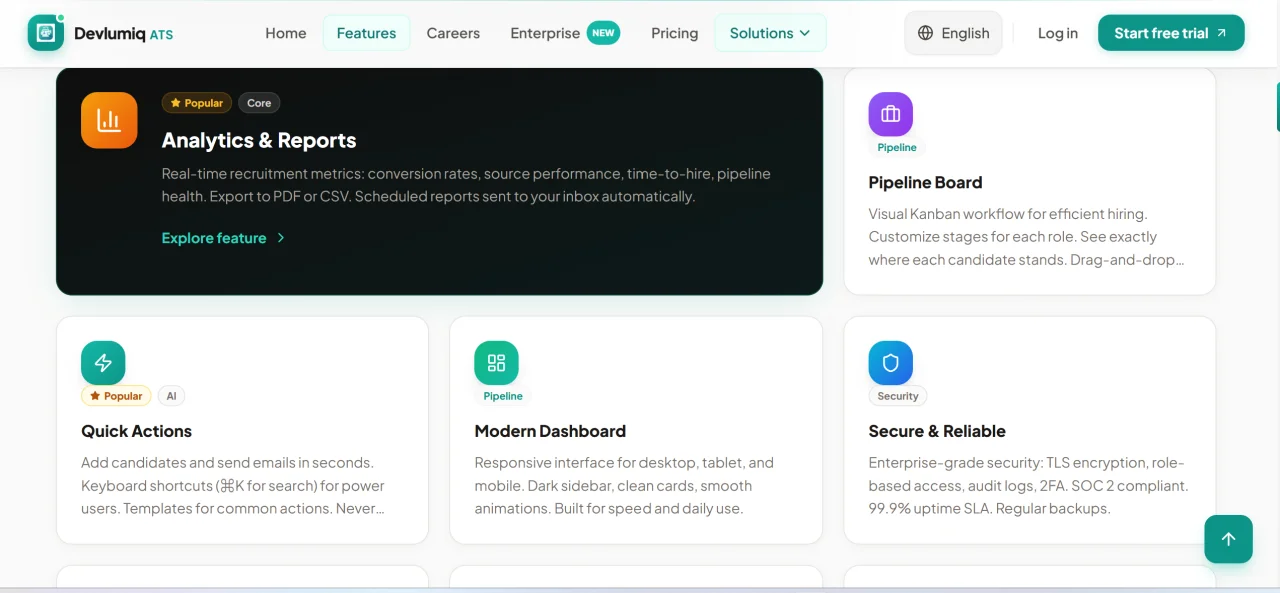Image resolution: width=1280 pixels, height=593 pixels.
Task: Click the globe icon beside English
Action: (x=925, y=33)
